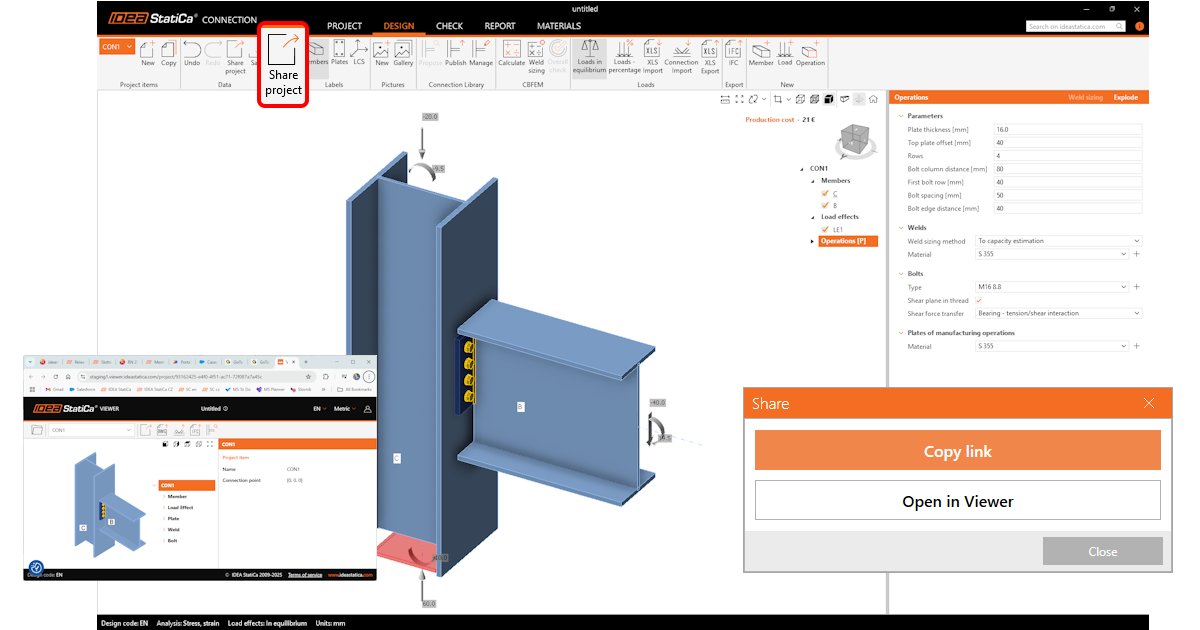Click the home view icon above the 3D scene

click(x=873, y=99)
